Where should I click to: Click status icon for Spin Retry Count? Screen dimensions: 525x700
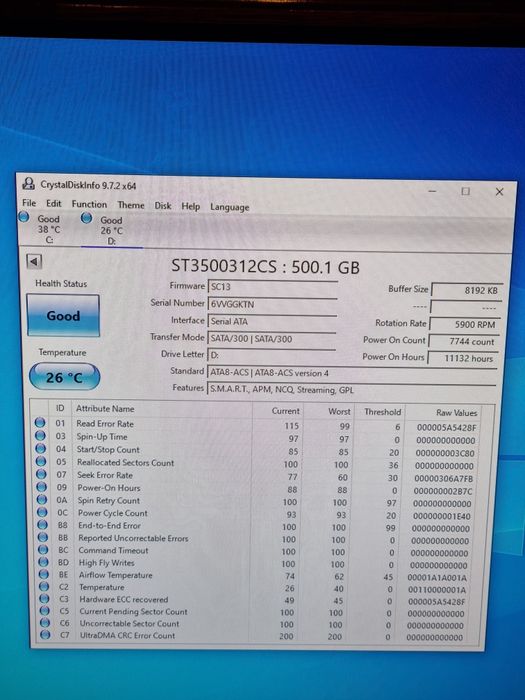point(42,499)
